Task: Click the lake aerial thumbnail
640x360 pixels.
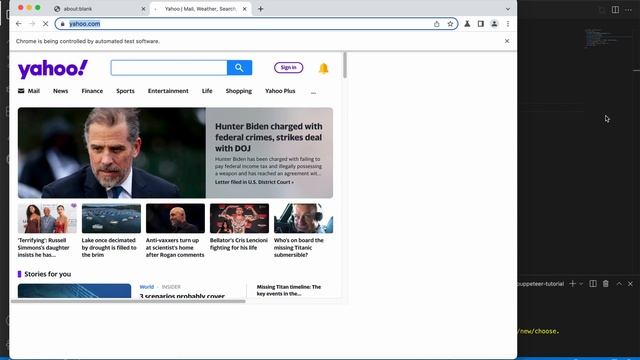Action: coord(111,218)
